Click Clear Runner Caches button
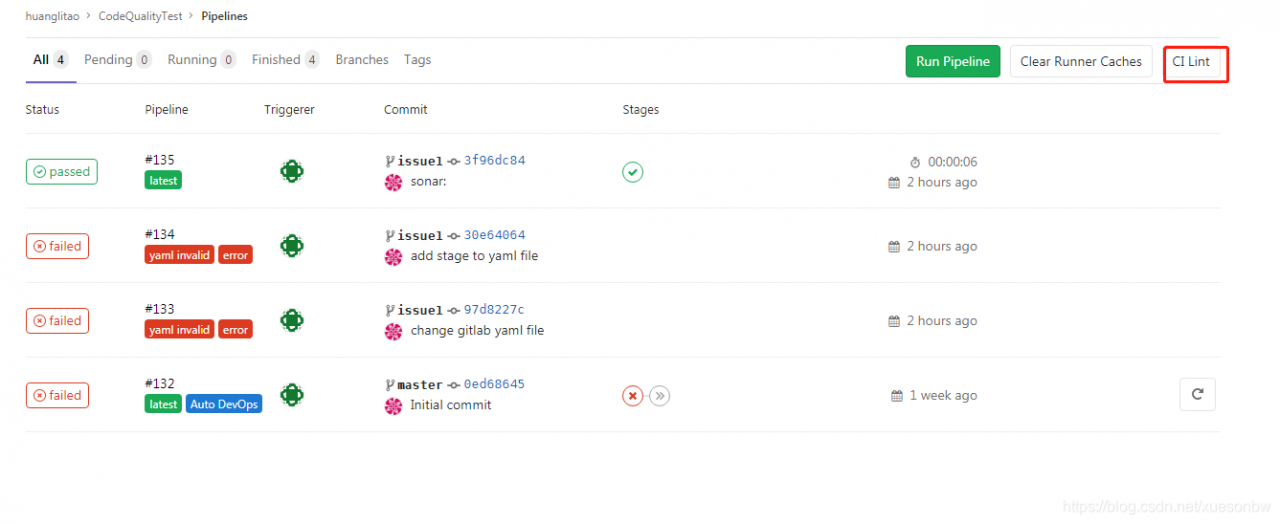1280x524 pixels. click(x=1081, y=61)
